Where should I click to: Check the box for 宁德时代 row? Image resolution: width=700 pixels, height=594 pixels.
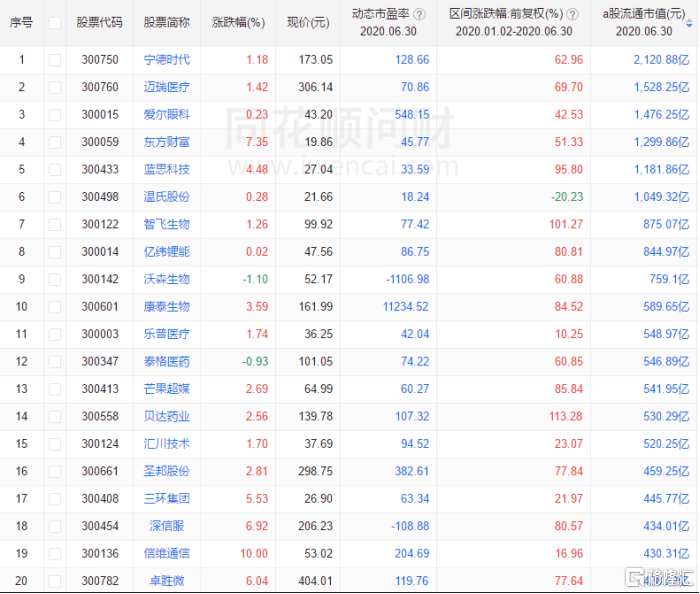(x=55, y=60)
